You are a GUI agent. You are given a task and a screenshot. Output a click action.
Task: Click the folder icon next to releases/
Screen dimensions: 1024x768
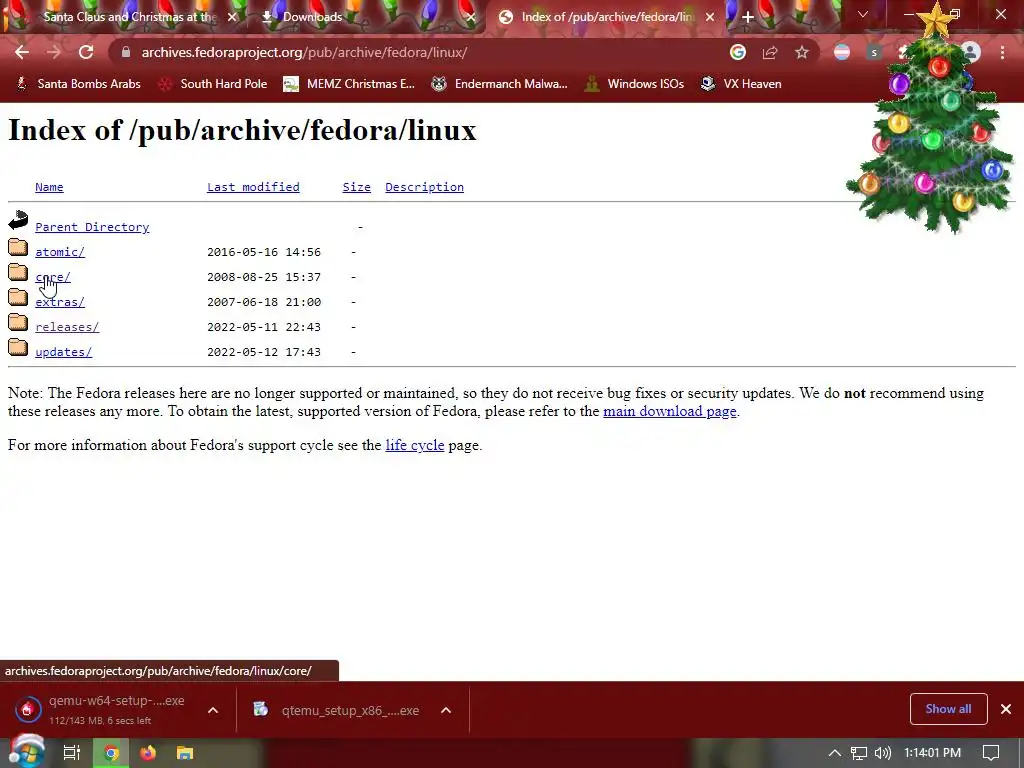(18, 323)
